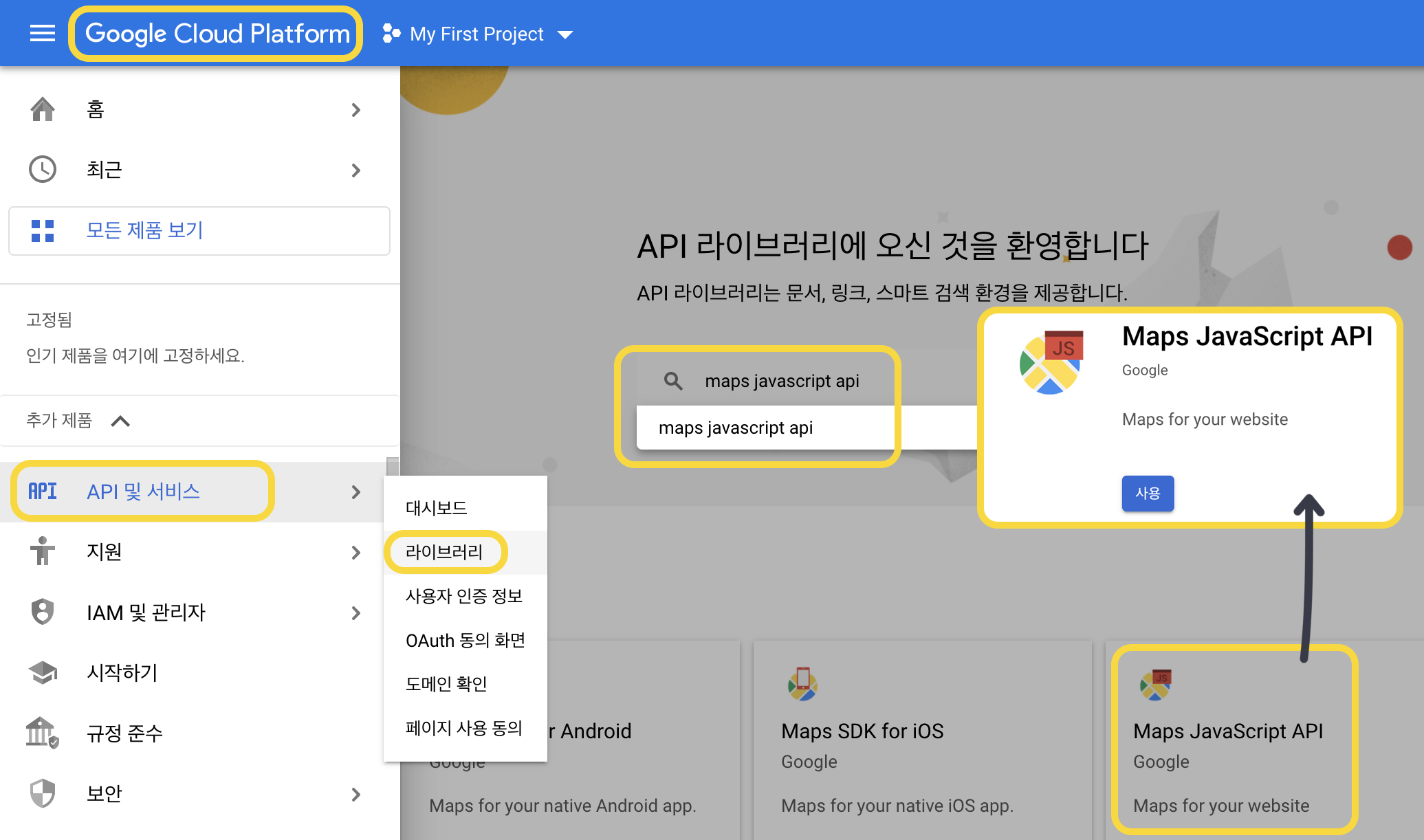This screenshot has width=1424, height=840.
Task: Click the search magnifier icon
Action: [x=673, y=381]
